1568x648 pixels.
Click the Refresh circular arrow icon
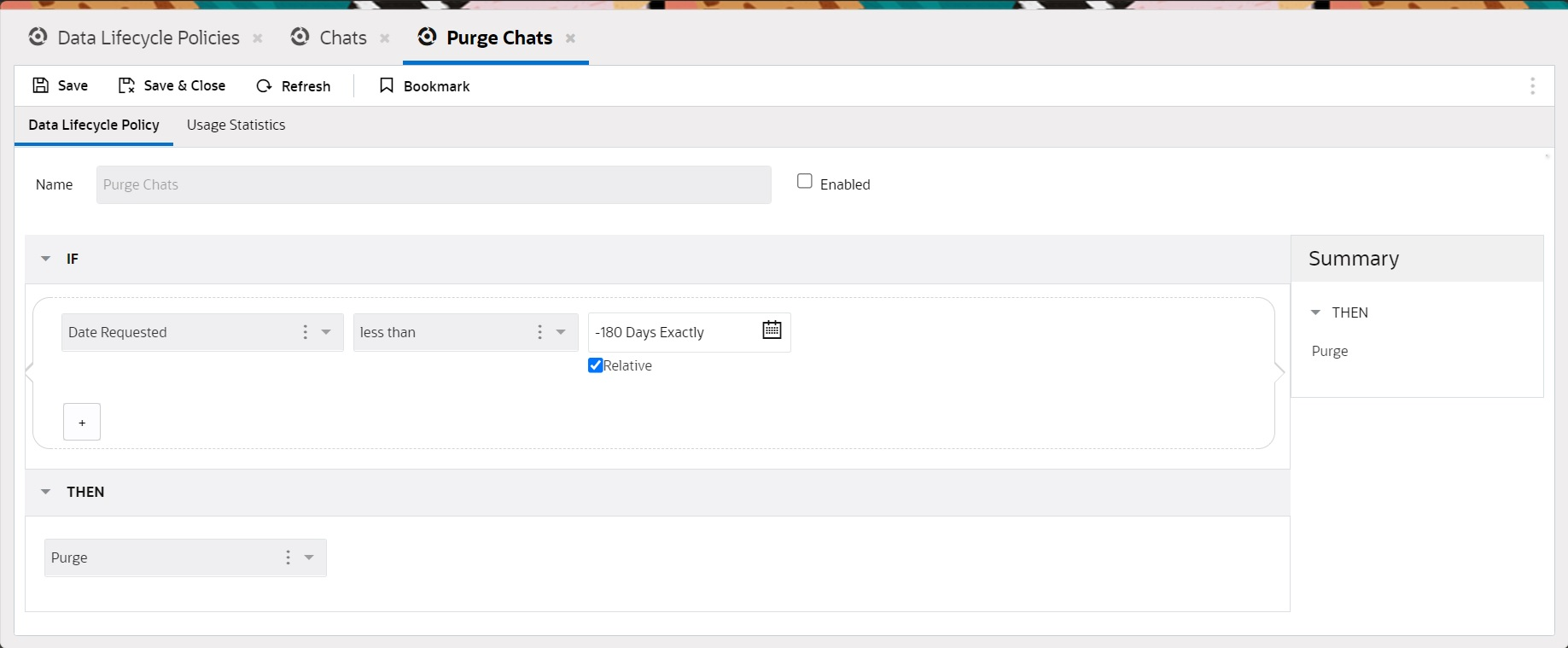(265, 86)
